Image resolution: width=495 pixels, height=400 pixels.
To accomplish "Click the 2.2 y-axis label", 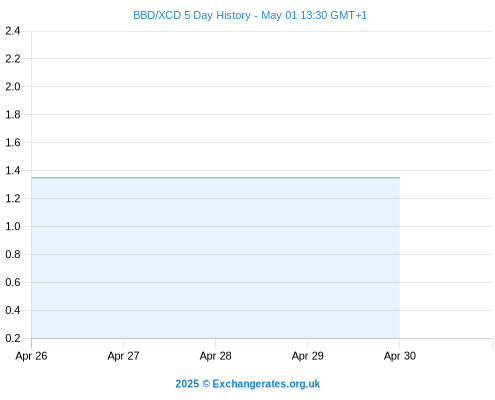I will pyautogui.click(x=13, y=59).
